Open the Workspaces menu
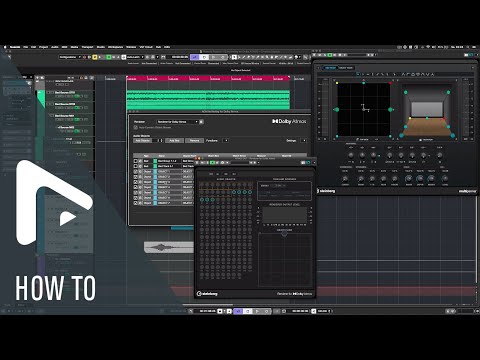The width and height of the screenshot is (480, 360). tap(115, 47)
